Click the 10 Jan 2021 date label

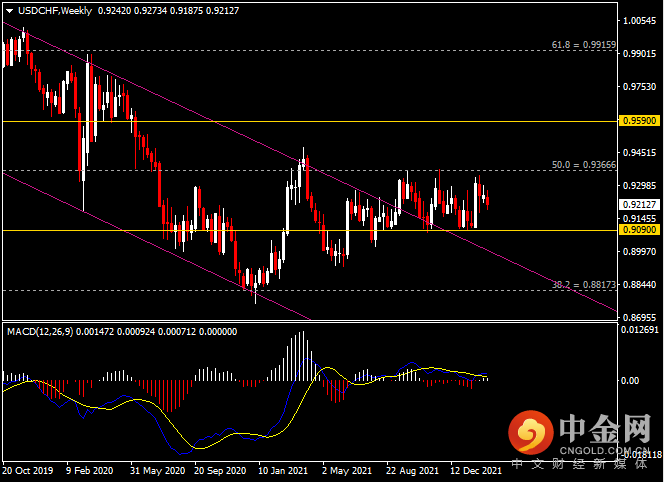pos(283,471)
